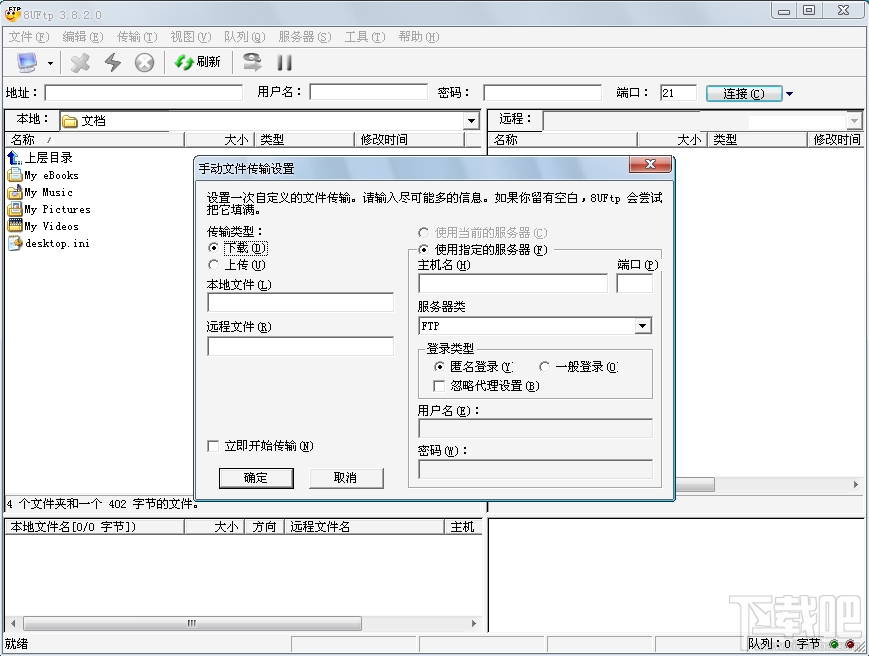Open the 队列 menu
The image size is (869, 656).
[x=244, y=37]
